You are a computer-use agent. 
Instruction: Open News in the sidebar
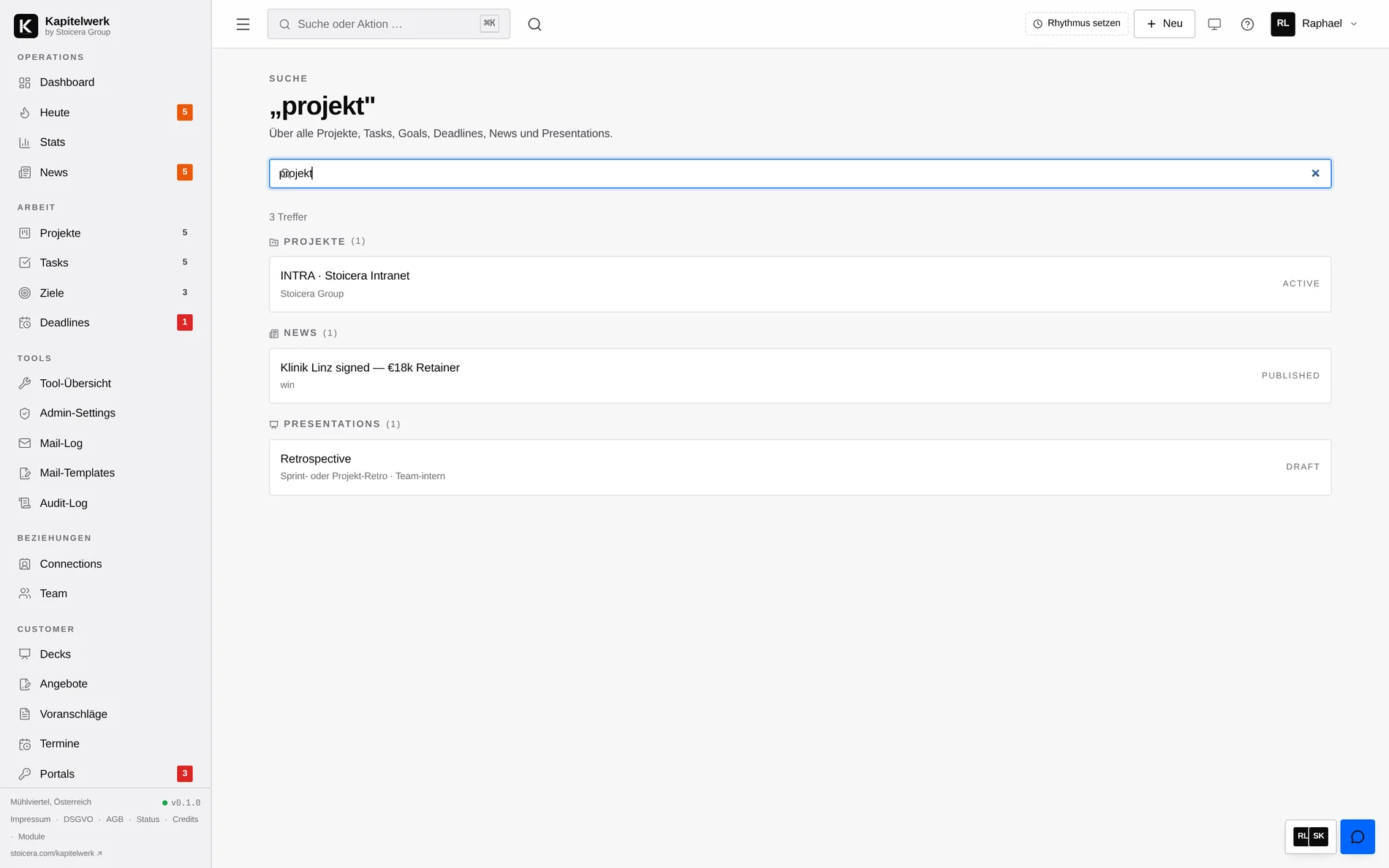105,172
